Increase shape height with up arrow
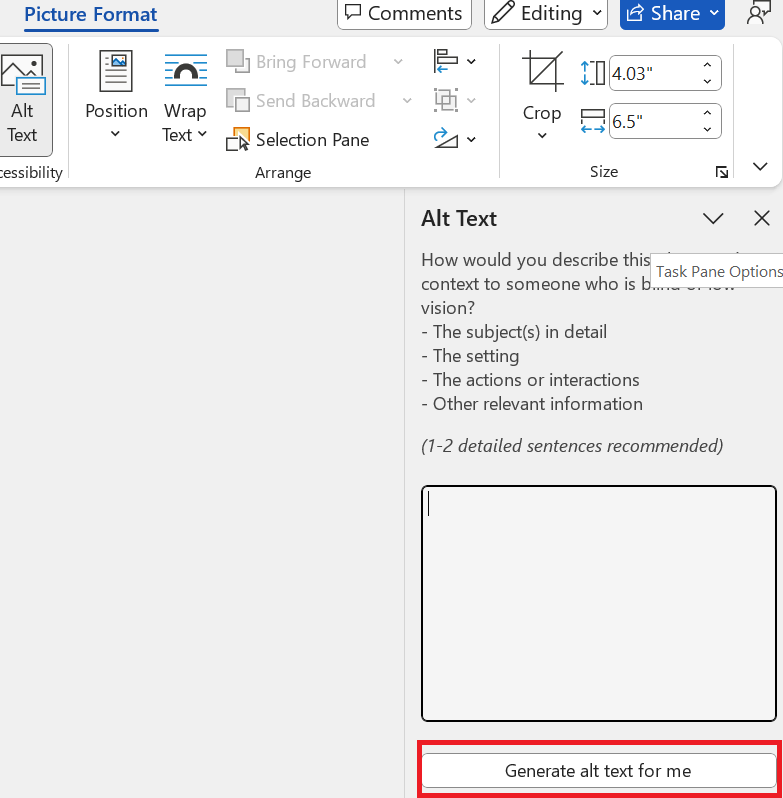783x798 pixels. (708, 66)
